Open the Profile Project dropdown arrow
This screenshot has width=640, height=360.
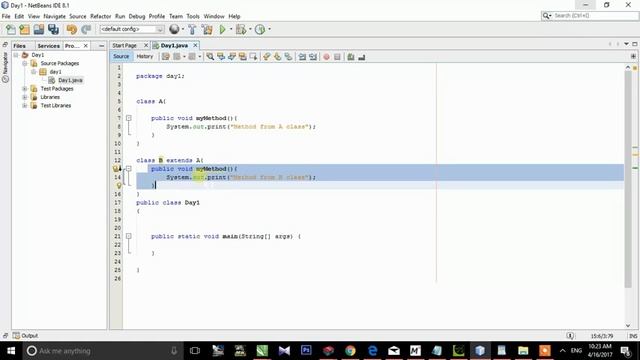269,29
